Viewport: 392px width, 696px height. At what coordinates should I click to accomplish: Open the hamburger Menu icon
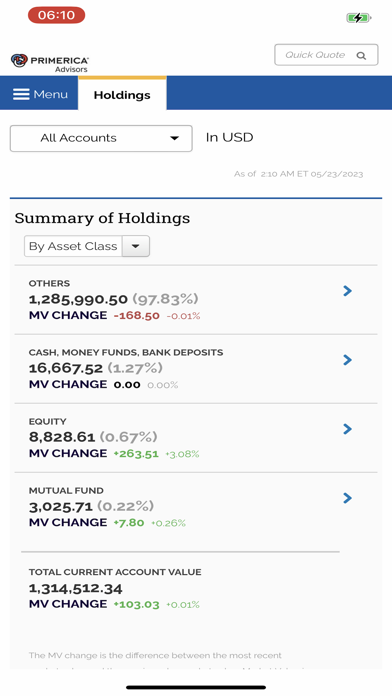pyautogui.click(x=21, y=94)
